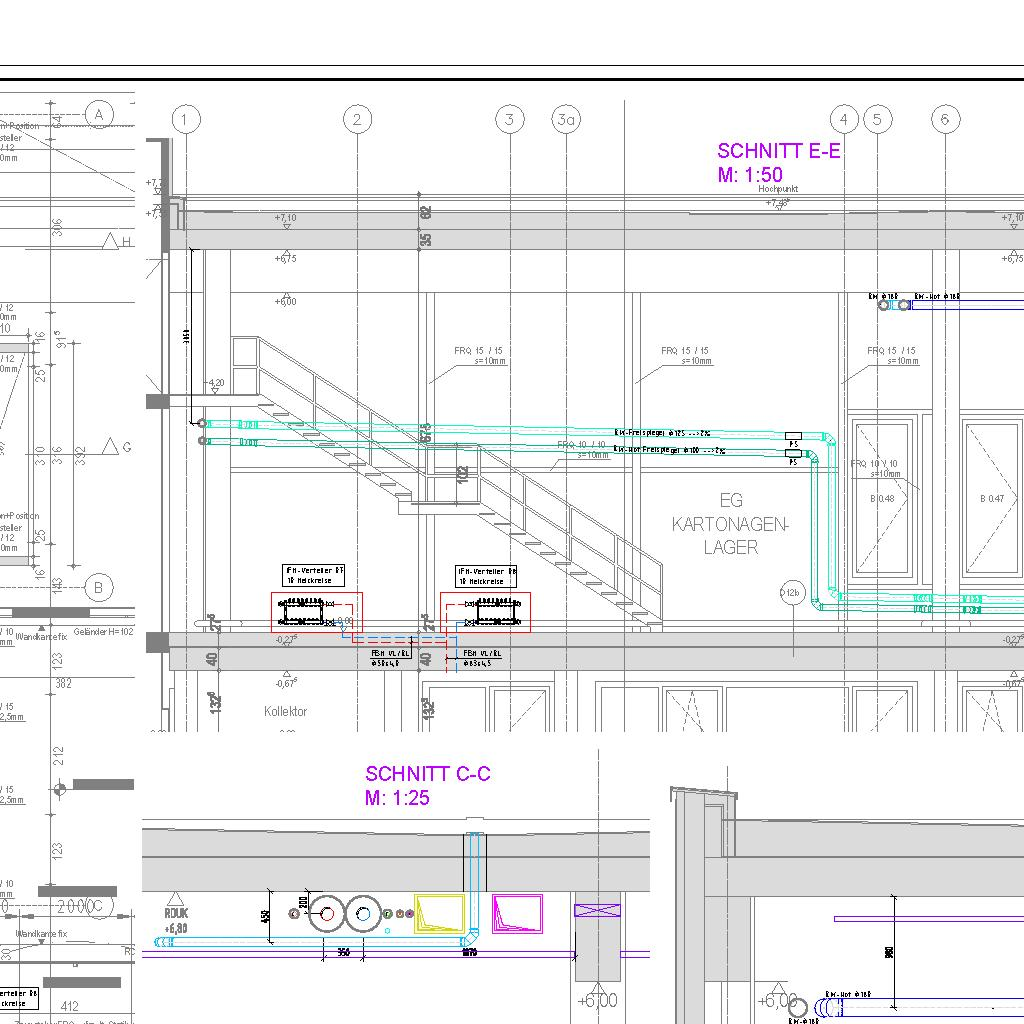Image resolution: width=1024 pixels, height=1024 pixels.
Task: Click the purple crossed-box symbol
Action: [597, 910]
